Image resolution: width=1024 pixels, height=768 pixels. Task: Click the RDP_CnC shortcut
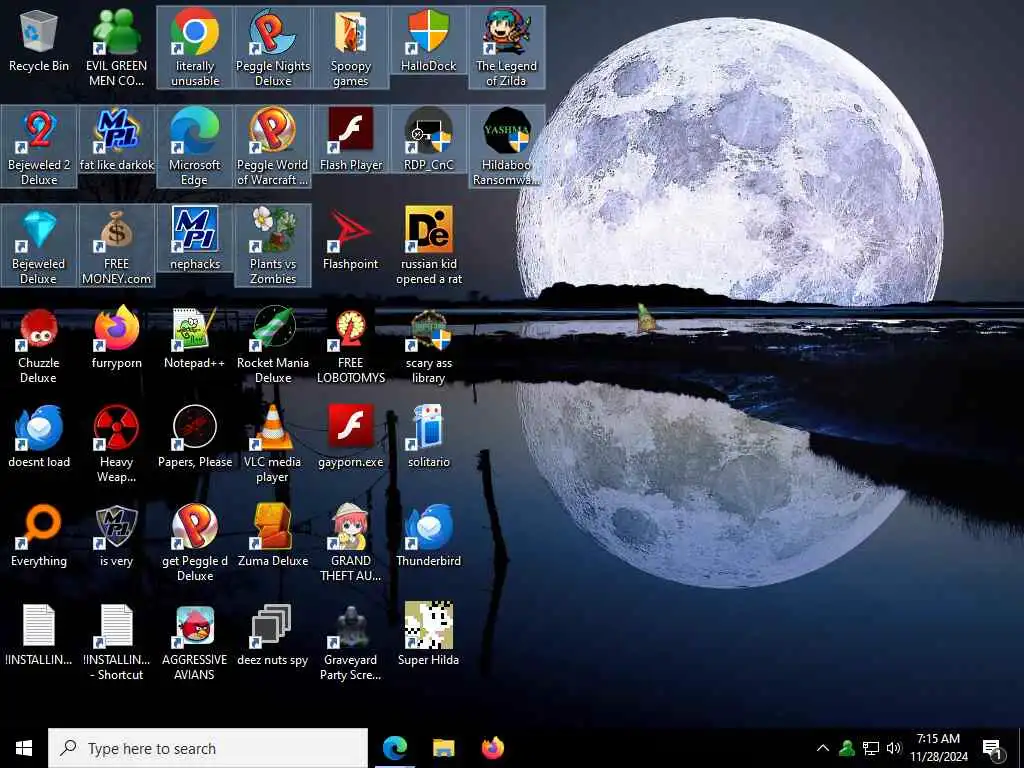[428, 138]
